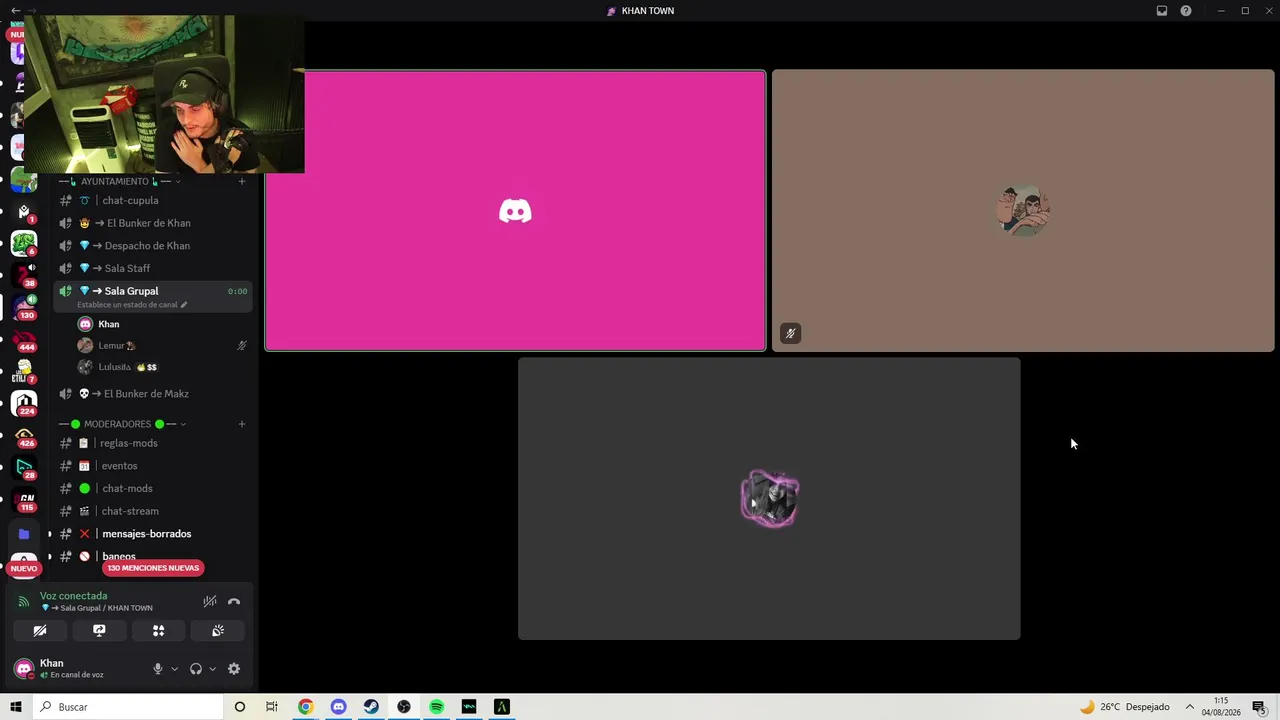Screen dimensions: 1280x720
Task: Open the Voz conectada connection details
Action: pos(74,596)
